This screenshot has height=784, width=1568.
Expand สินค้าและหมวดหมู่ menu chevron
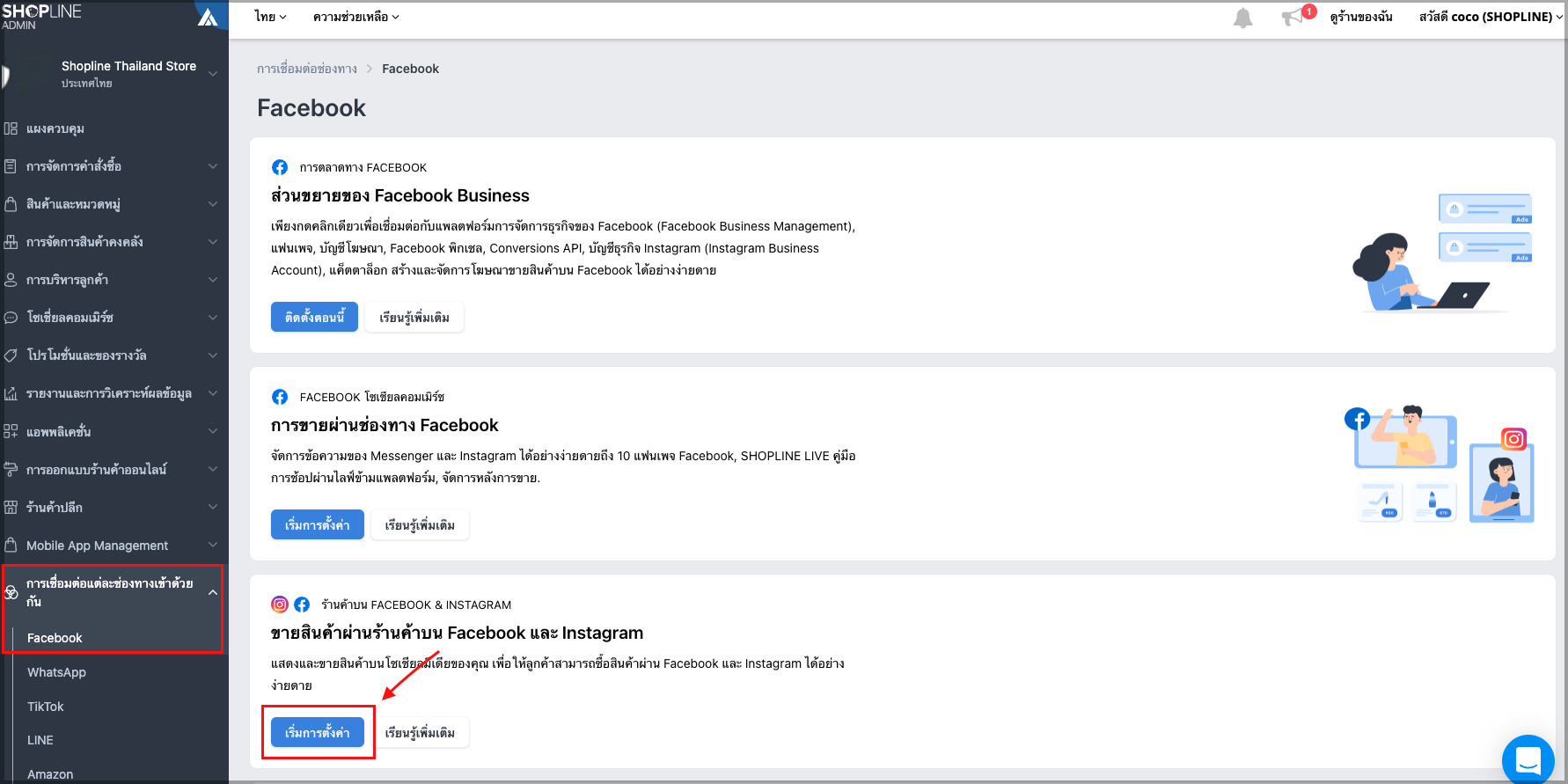click(x=213, y=204)
